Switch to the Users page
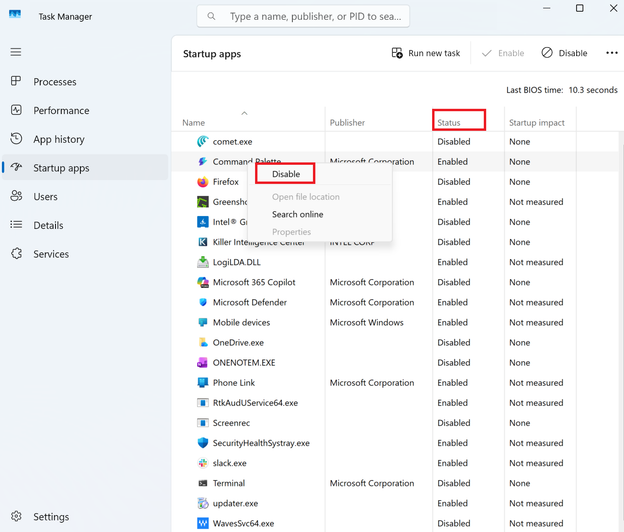 [45, 197]
